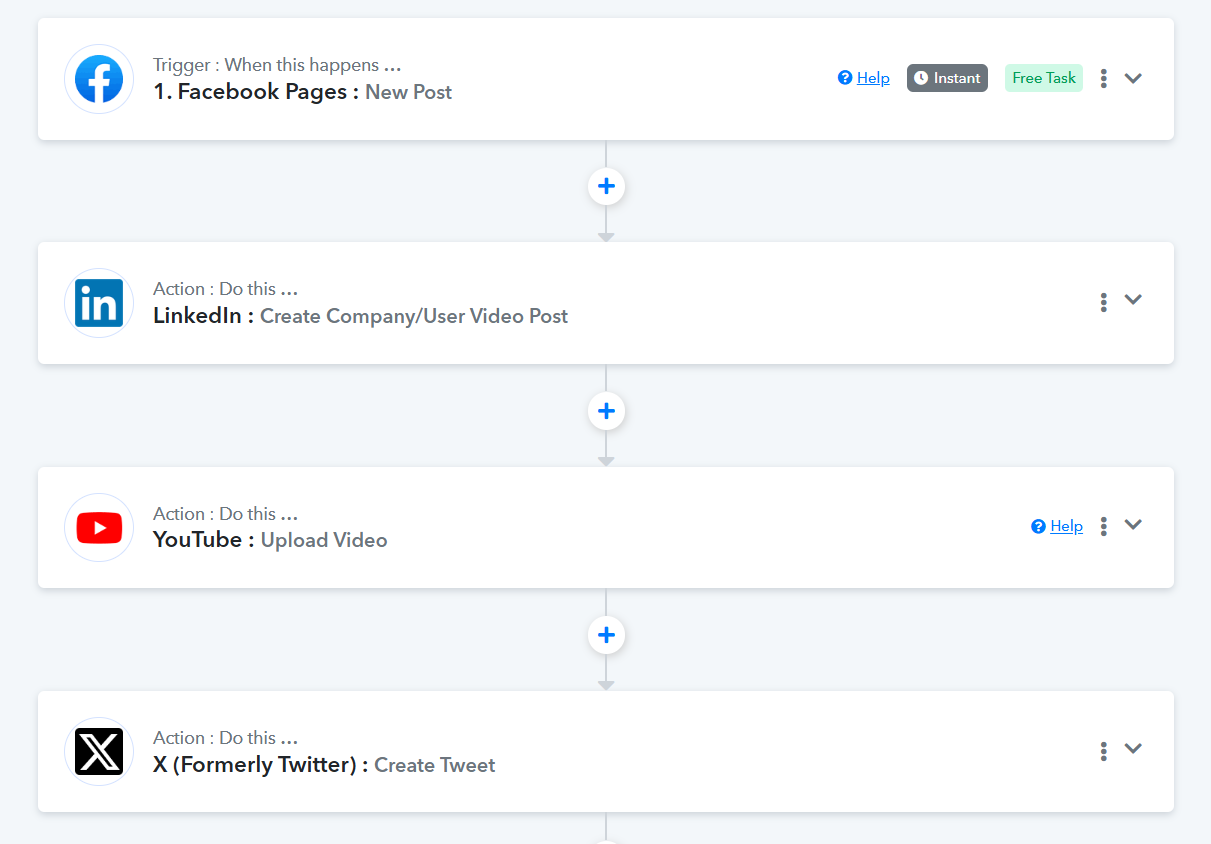Screen dimensions: 1211x844
Task: Click the Free Task badge
Action: click(x=1044, y=78)
